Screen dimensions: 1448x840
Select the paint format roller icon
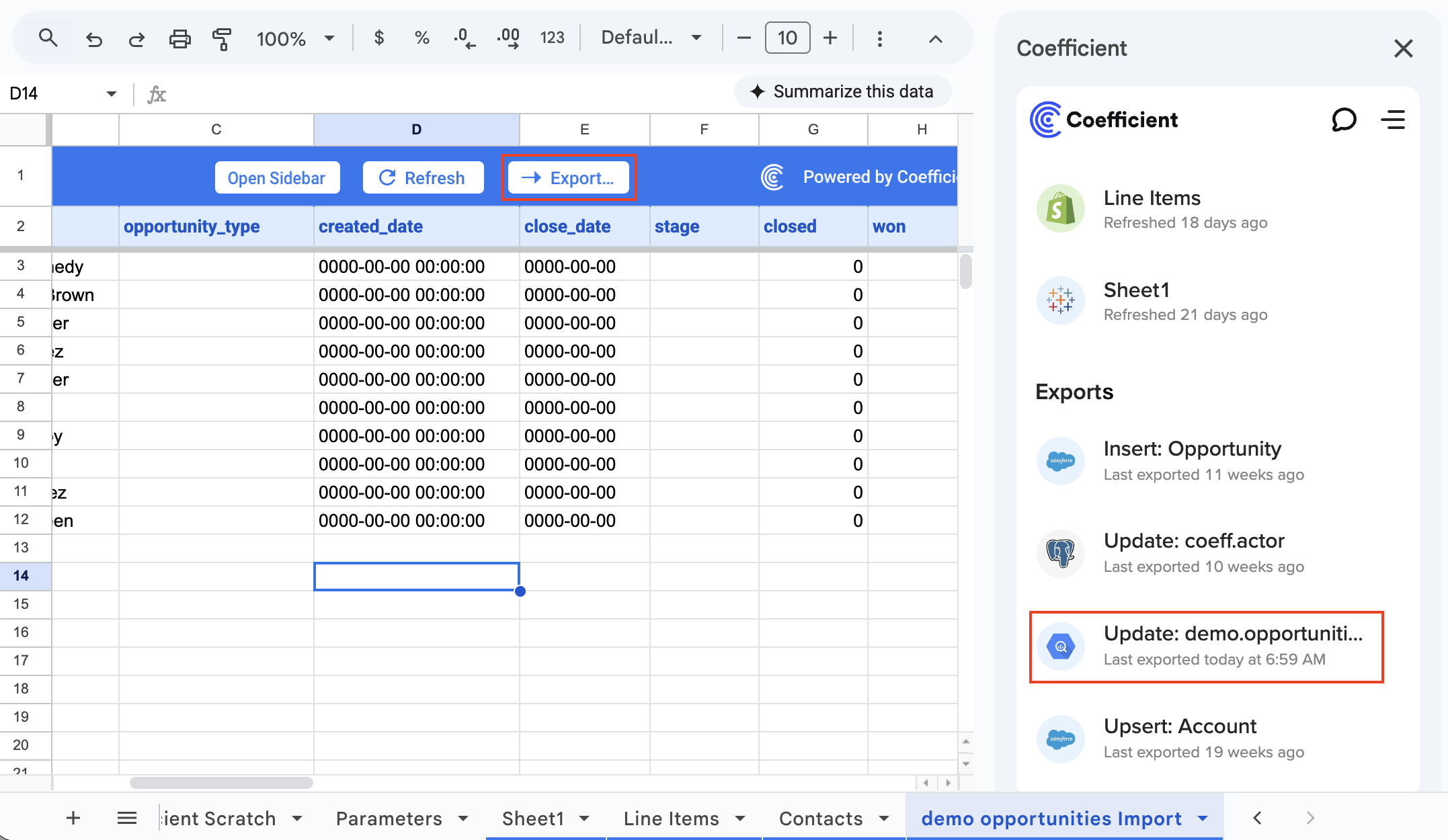coord(222,38)
